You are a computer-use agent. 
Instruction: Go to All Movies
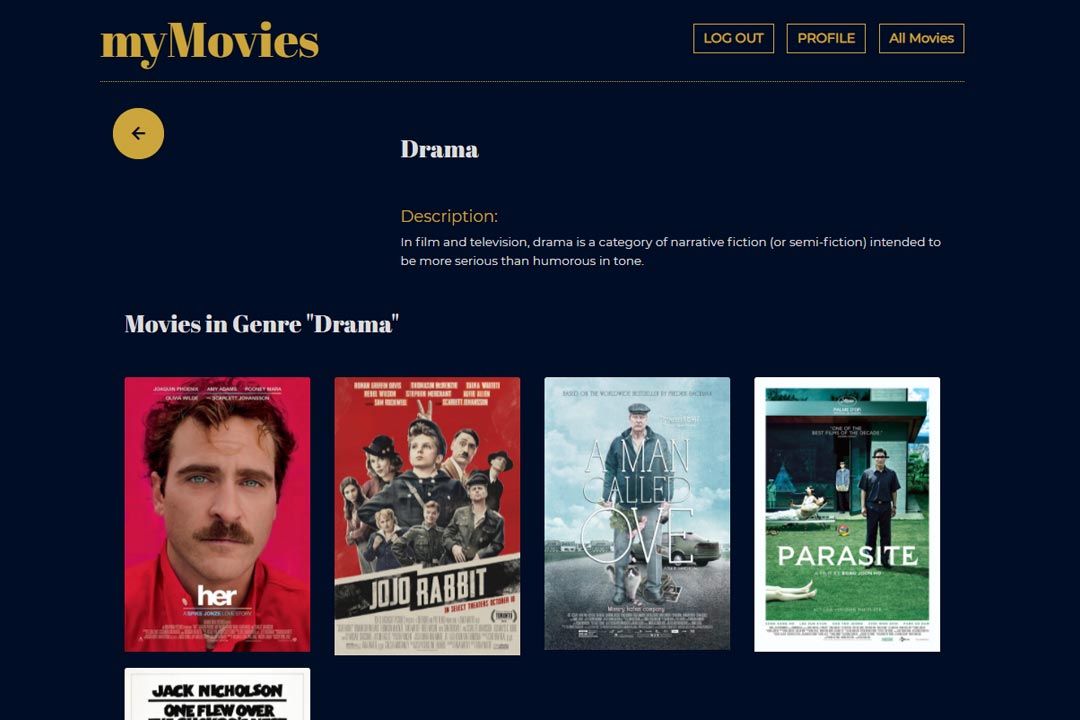(921, 39)
